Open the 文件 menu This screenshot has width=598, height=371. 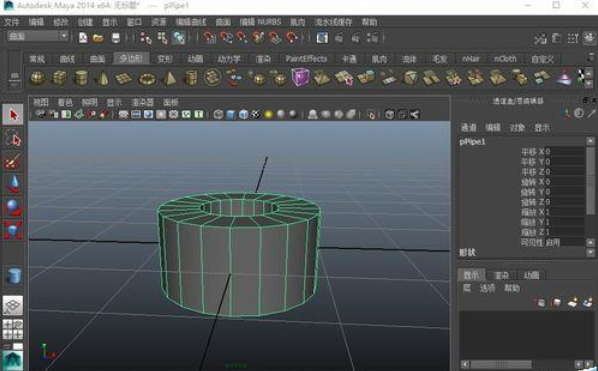point(11,22)
